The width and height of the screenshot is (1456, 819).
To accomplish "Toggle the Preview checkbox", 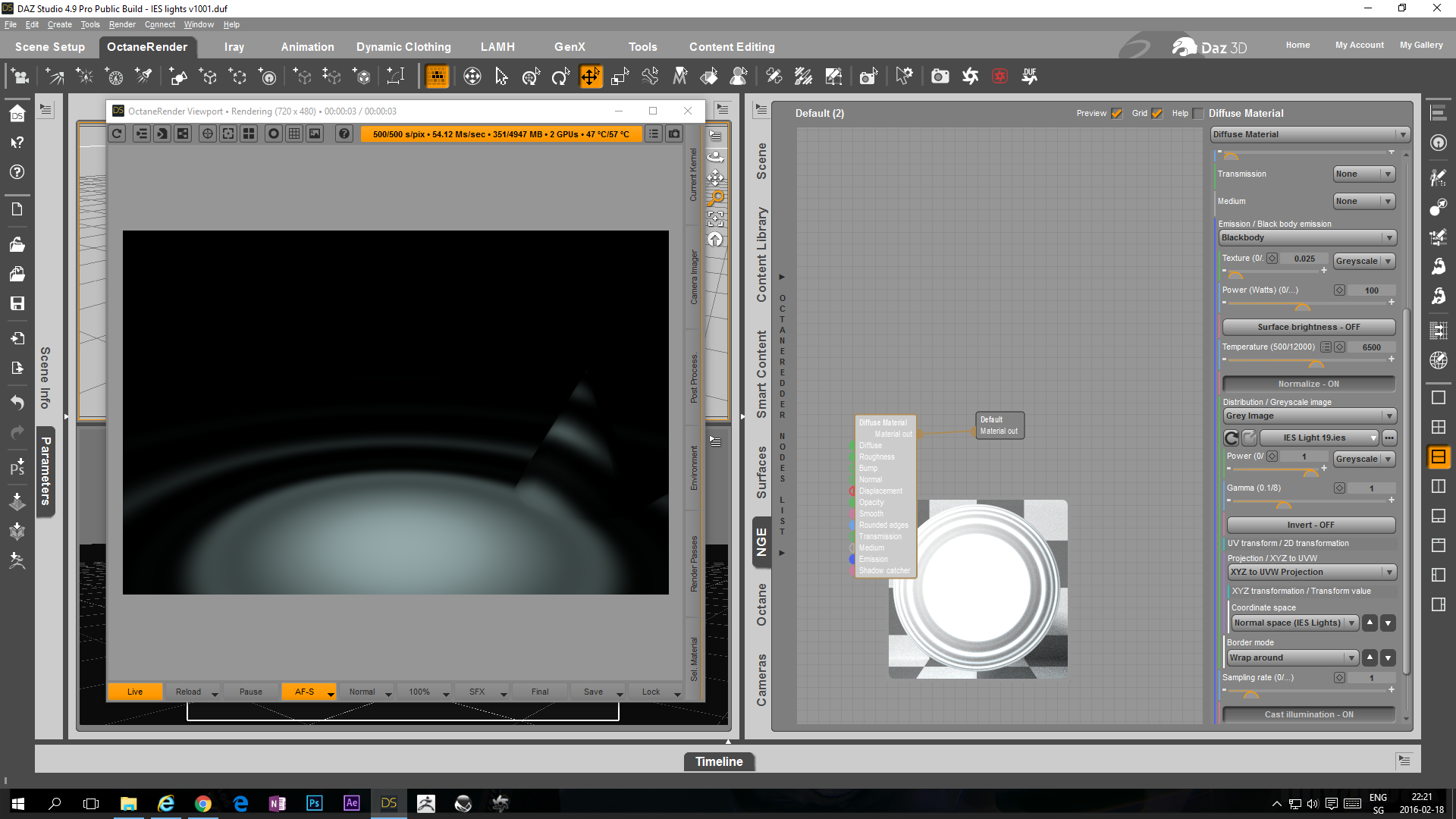I will pos(1116,114).
